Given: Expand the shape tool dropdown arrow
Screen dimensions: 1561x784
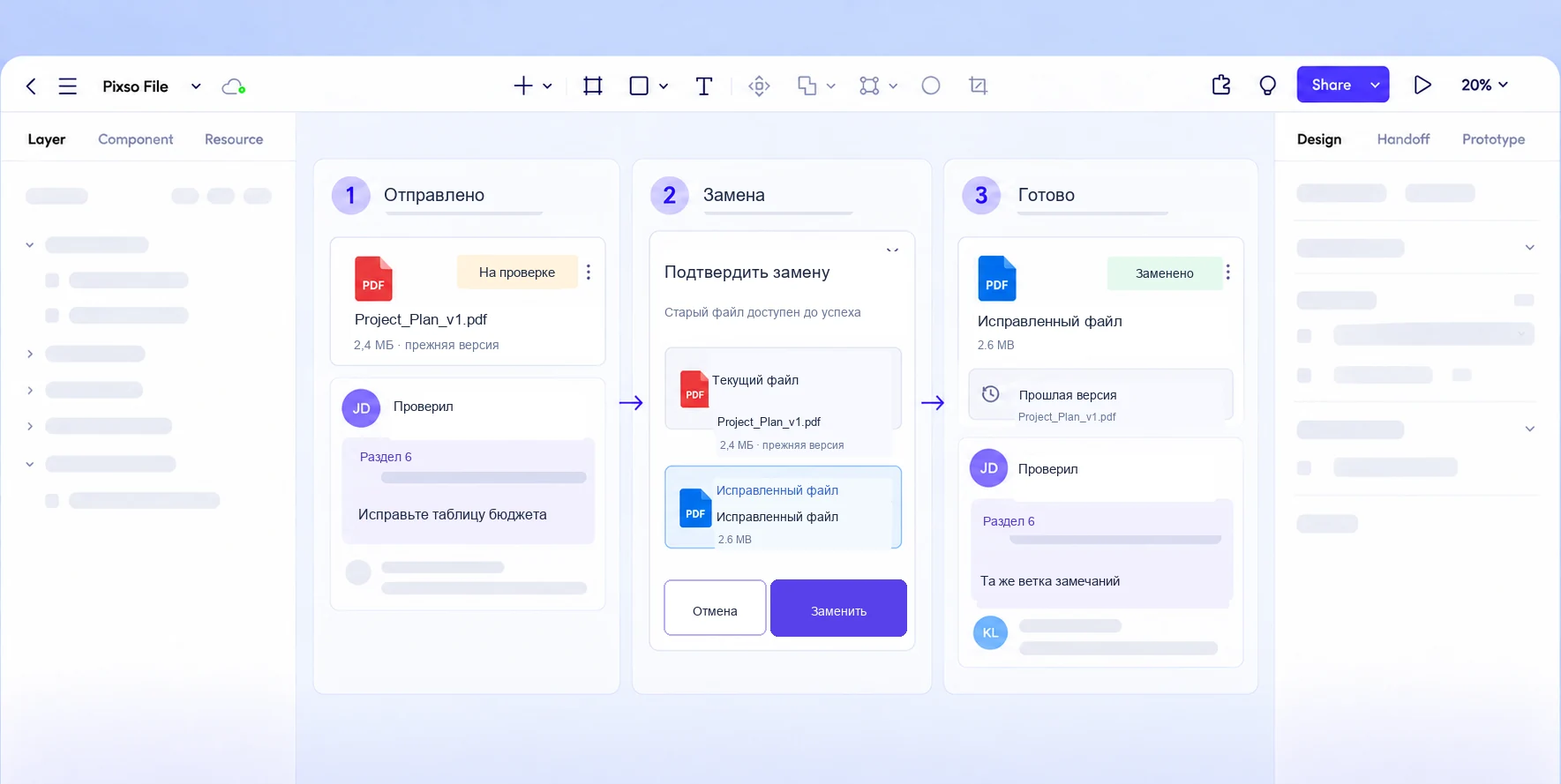Looking at the screenshot, I should point(664,86).
